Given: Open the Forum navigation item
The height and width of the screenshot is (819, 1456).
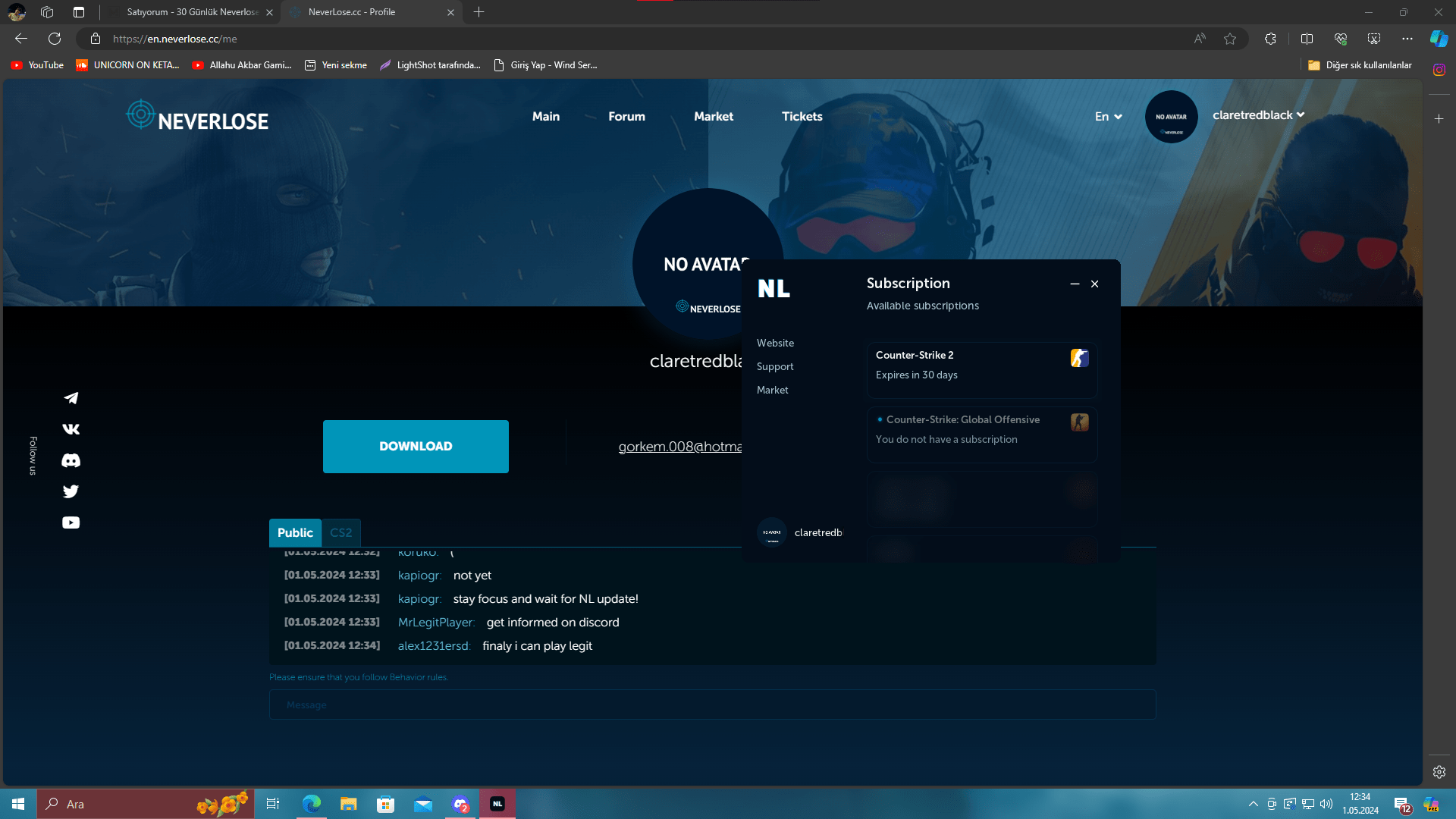Looking at the screenshot, I should 626,116.
